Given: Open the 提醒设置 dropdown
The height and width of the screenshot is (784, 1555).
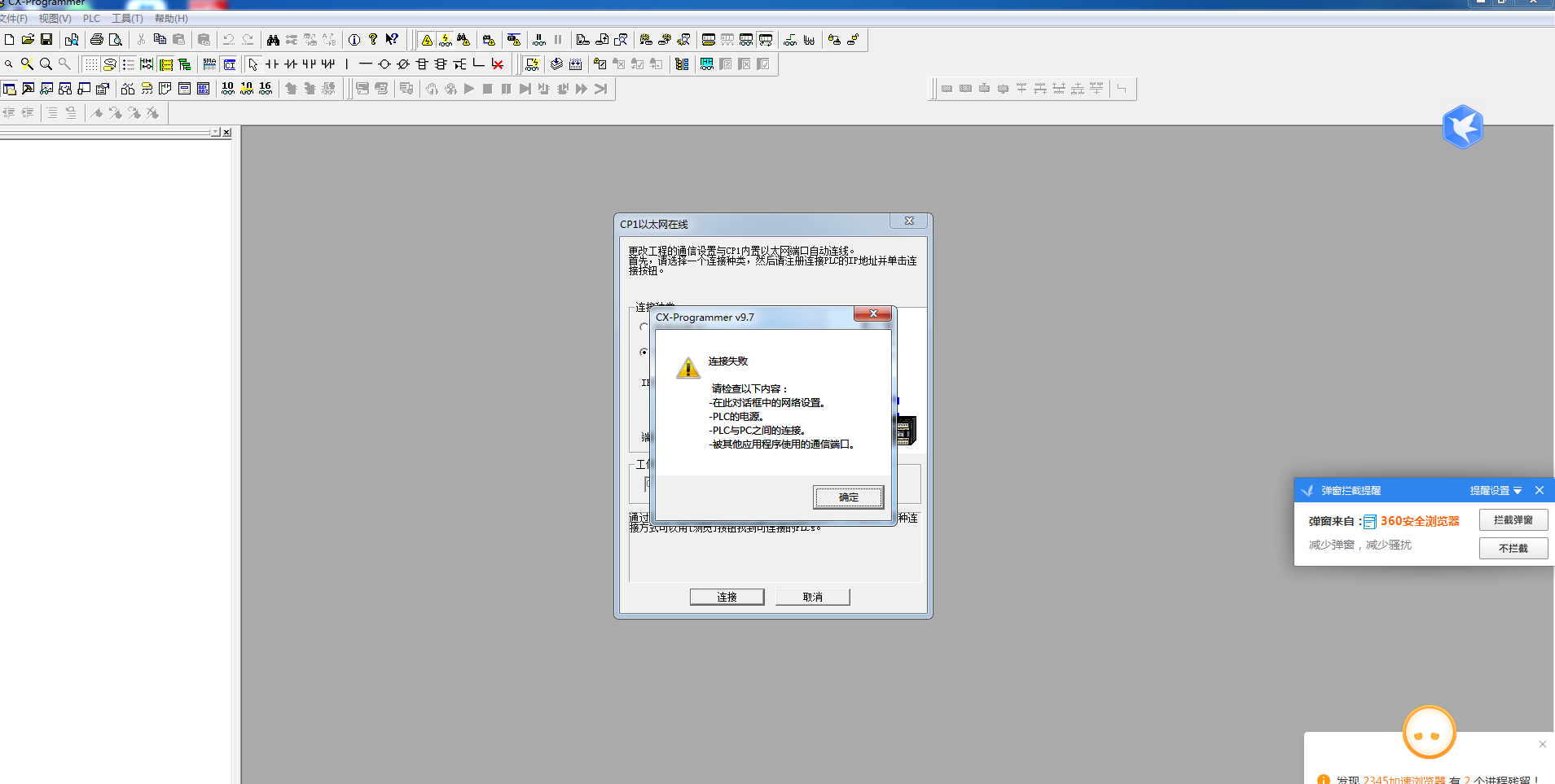Looking at the screenshot, I should click(1496, 490).
